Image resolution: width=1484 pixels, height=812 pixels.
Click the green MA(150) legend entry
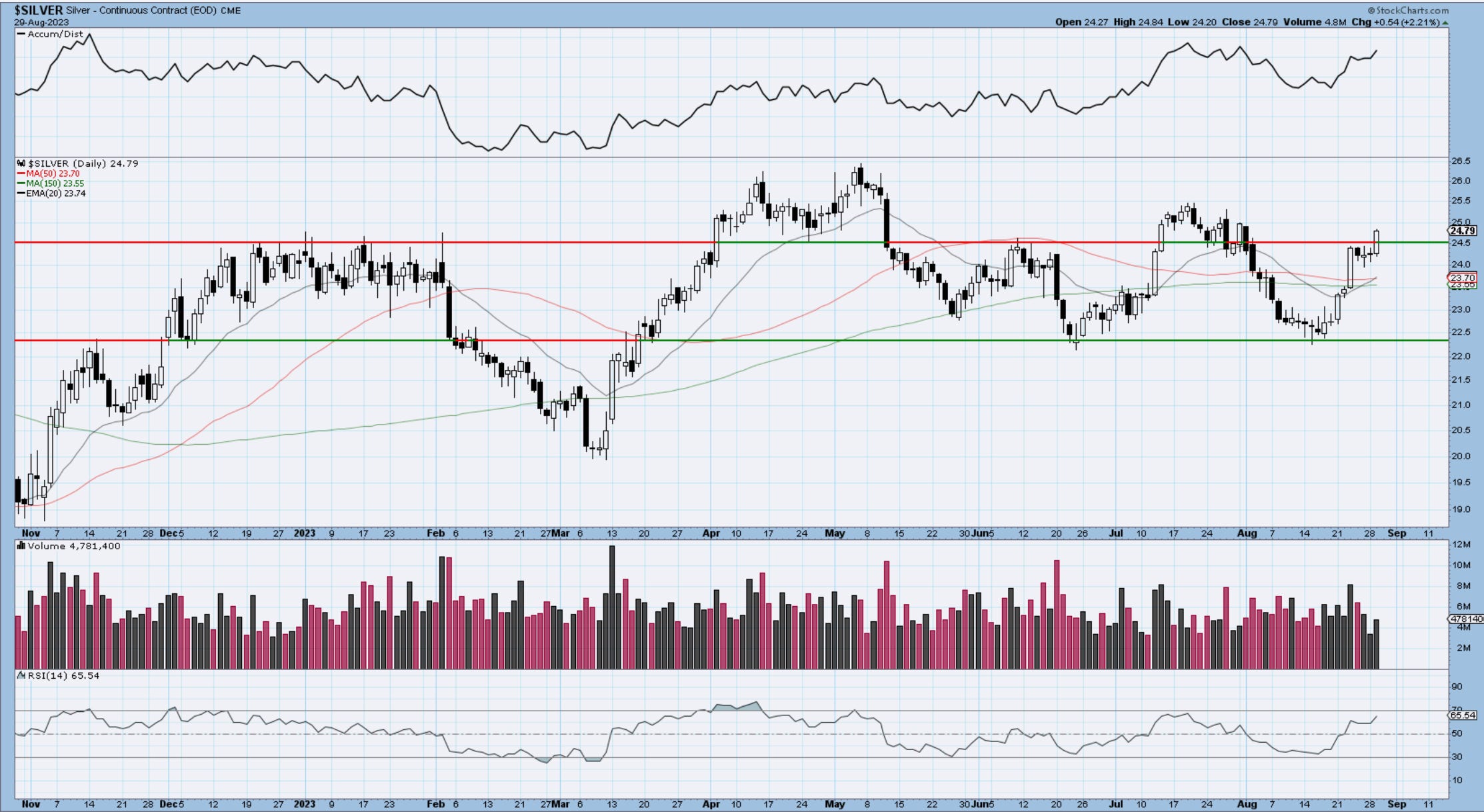55,183
